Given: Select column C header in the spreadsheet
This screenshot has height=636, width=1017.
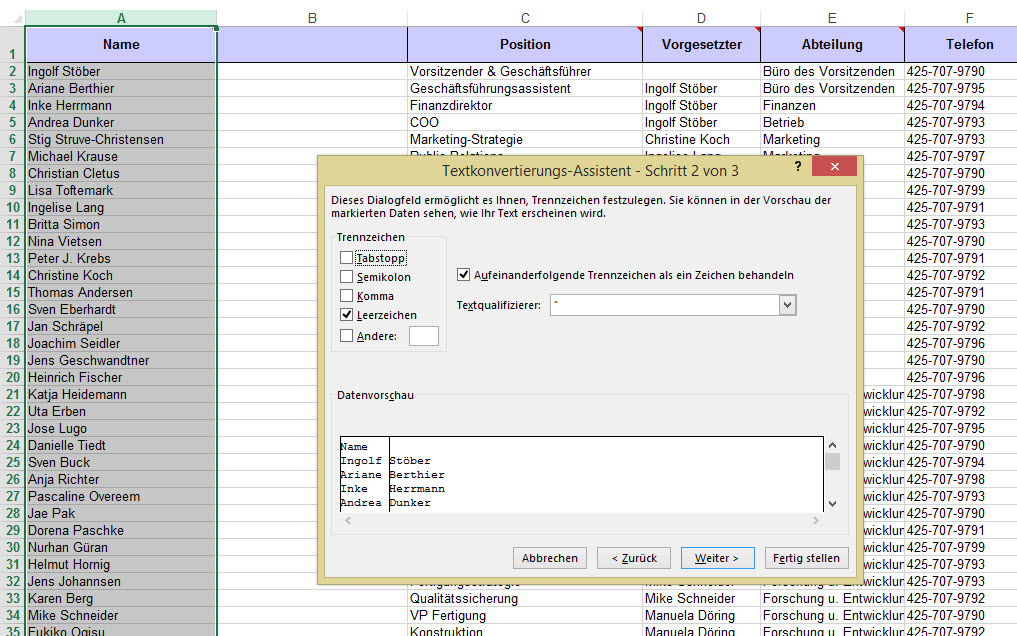Looking at the screenshot, I should 525,18.
